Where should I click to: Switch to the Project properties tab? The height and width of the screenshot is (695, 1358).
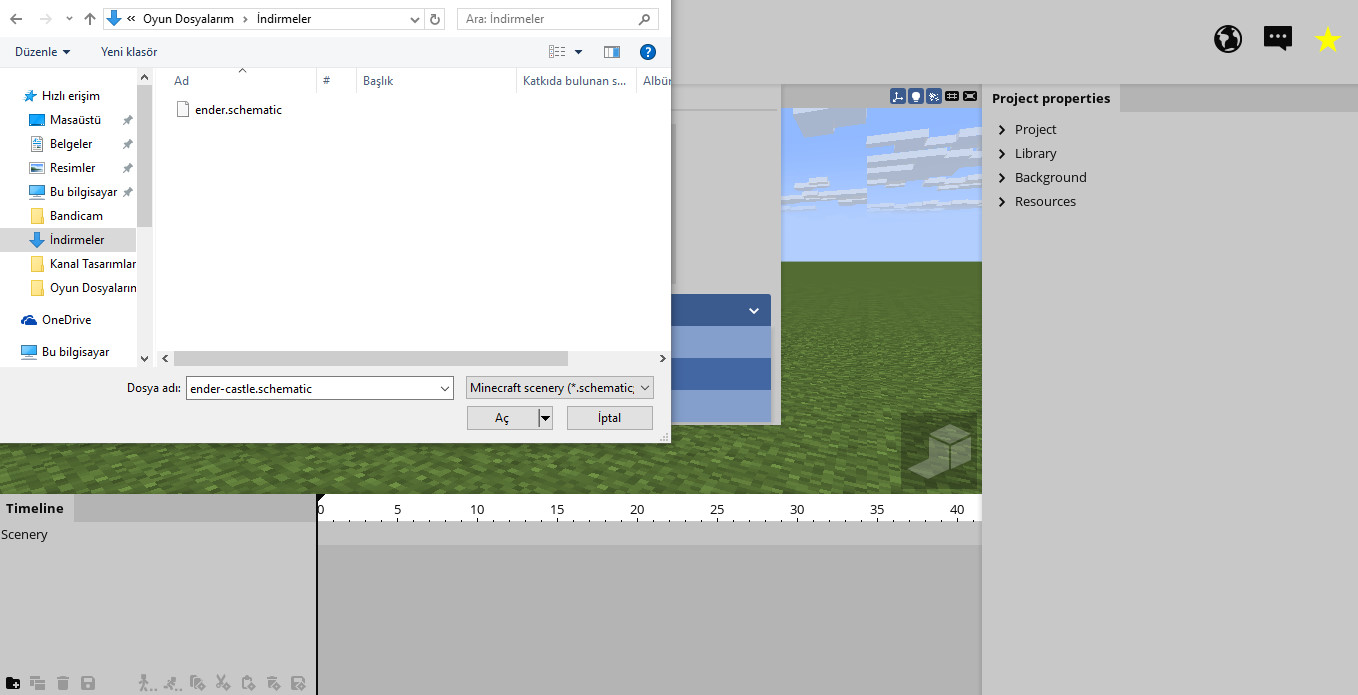1051,98
